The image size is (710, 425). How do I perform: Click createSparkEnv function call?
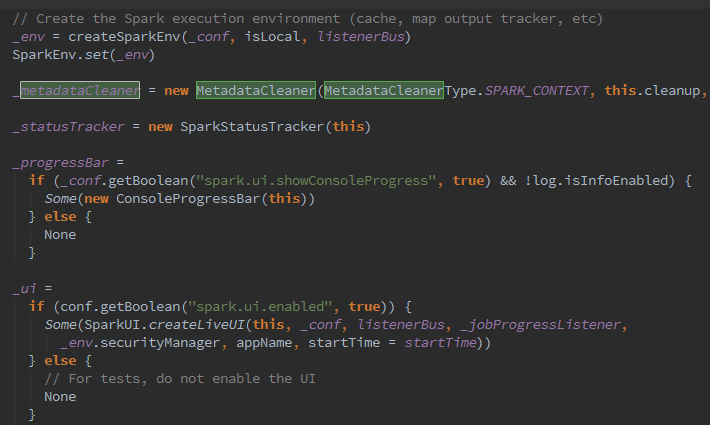click(125, 37)
